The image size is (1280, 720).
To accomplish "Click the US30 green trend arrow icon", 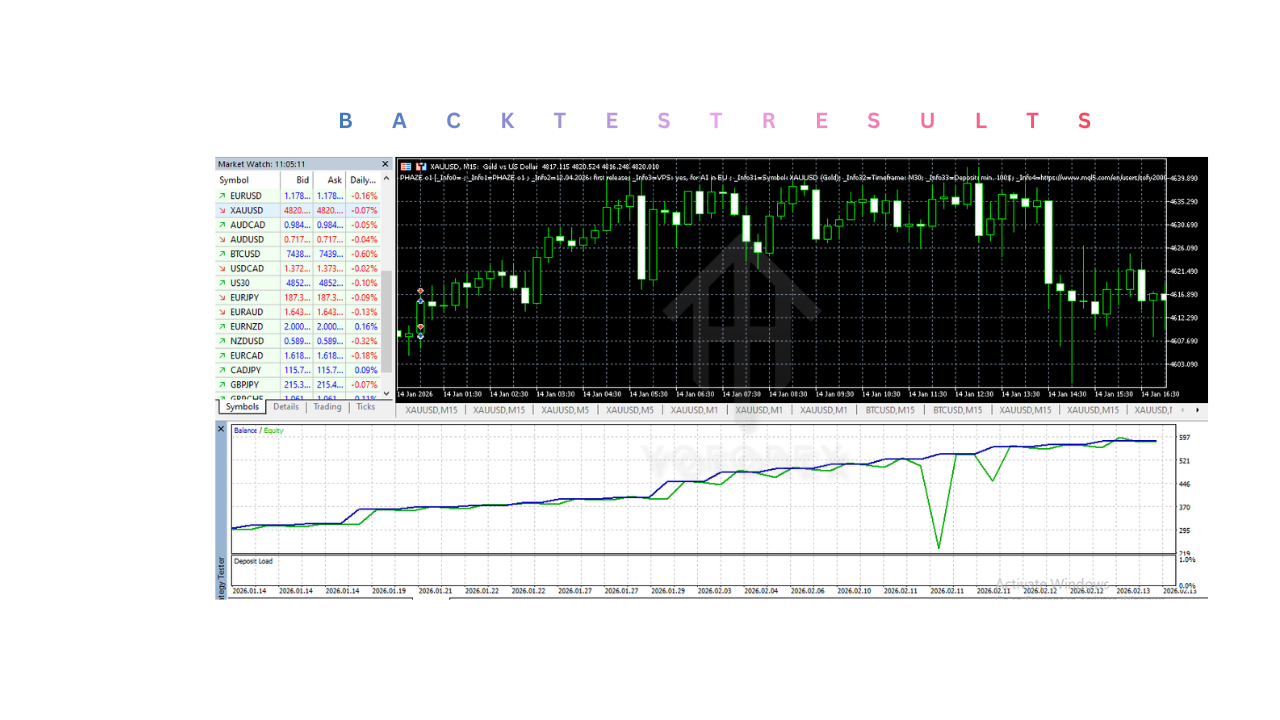I will point(222,282).
